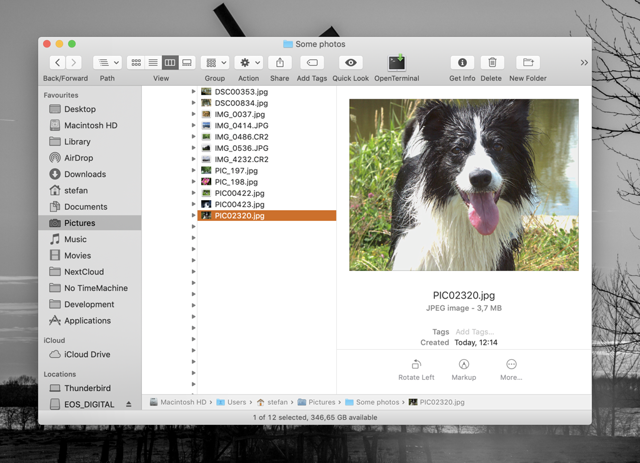This screenshot has height=463, width=640.
Task: Open Movies in the sidebar
Action: [90, 256]
